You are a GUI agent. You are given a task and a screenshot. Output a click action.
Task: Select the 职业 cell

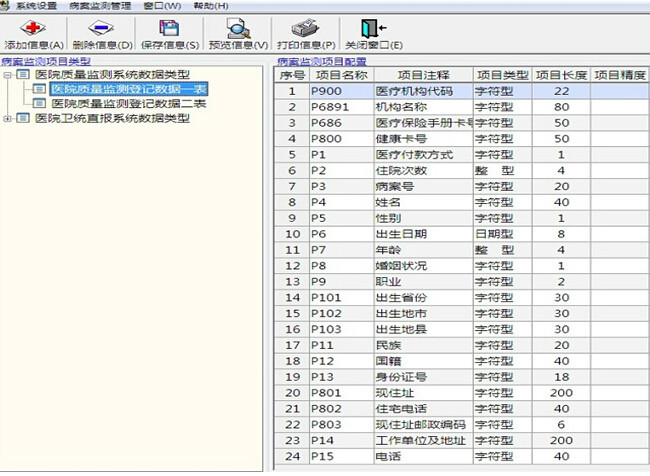point(423,282)
